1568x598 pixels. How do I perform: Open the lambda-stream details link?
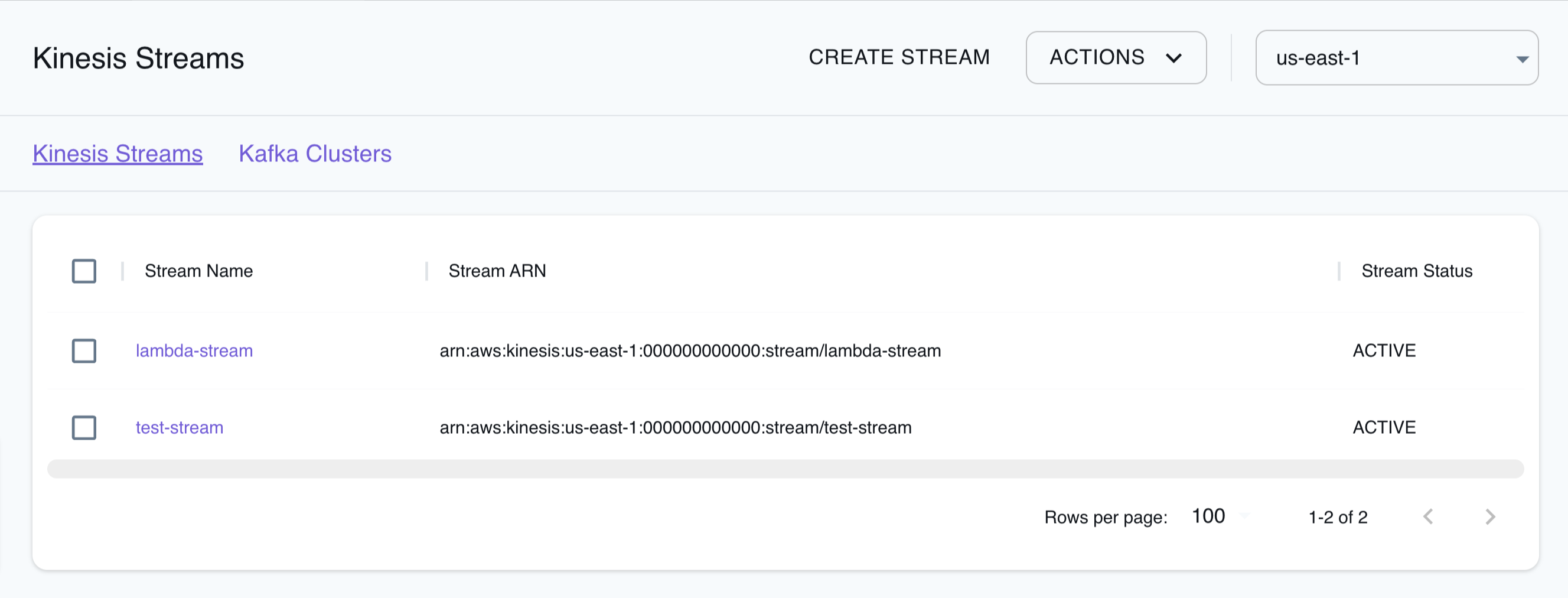(x=194, y=351)
